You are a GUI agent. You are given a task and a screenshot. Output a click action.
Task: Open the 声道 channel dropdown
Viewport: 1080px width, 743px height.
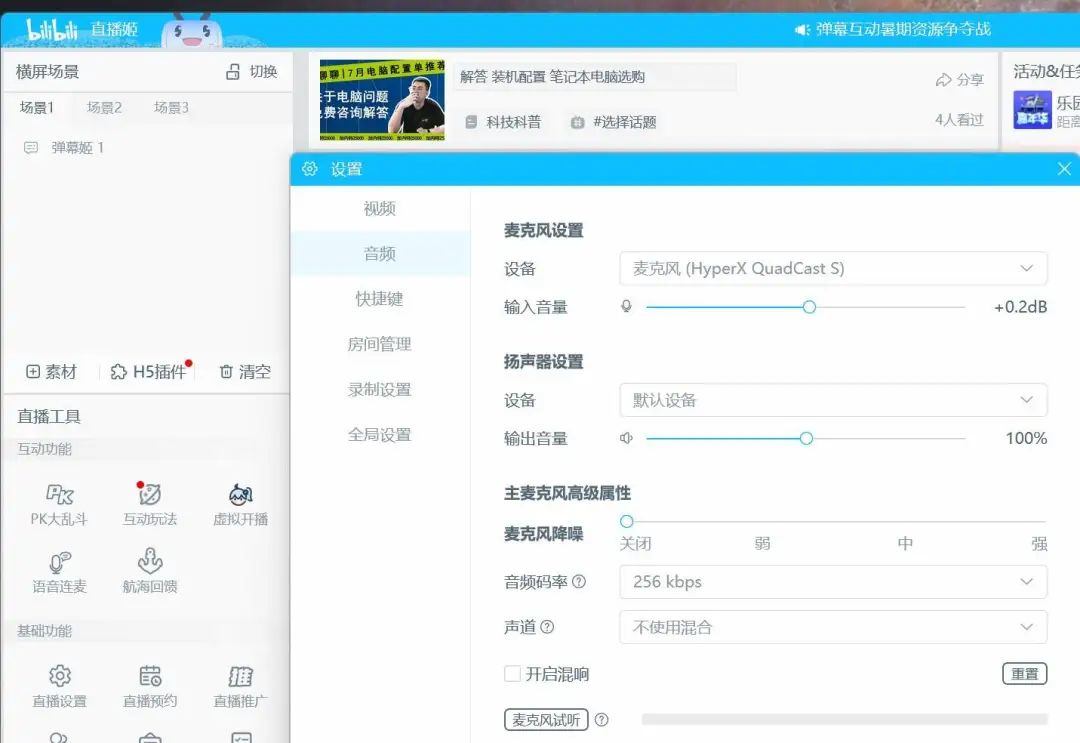point(833,628)
